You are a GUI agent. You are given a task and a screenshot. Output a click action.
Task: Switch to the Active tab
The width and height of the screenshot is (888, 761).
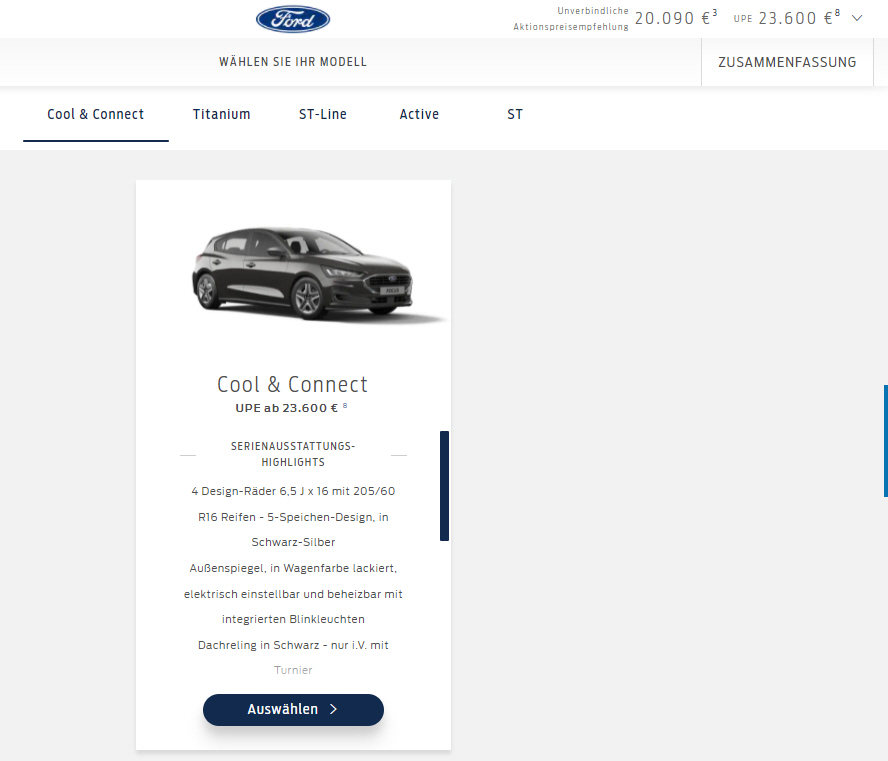tap(419, 114)
